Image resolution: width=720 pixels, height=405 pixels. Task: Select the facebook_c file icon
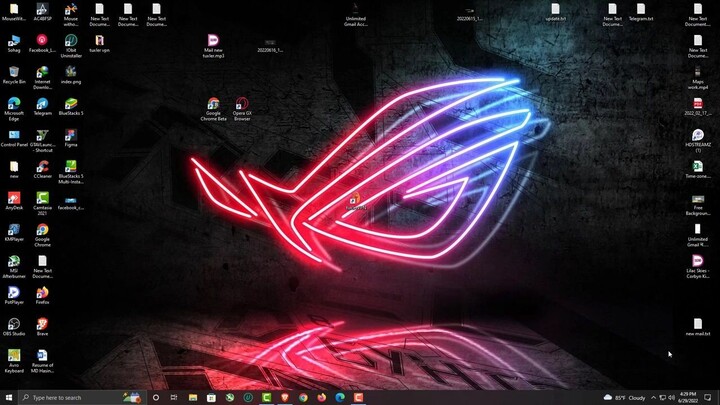tap(71, 204)
